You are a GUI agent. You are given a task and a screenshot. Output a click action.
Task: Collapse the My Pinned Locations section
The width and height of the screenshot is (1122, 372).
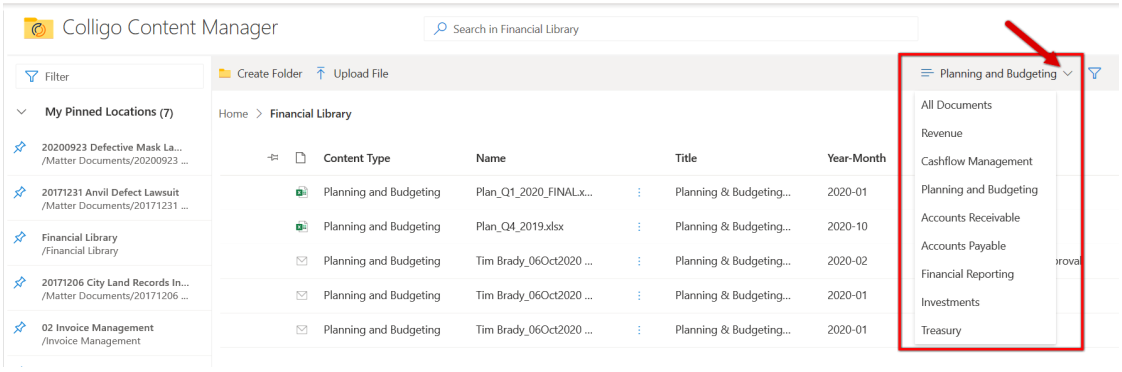21,112
